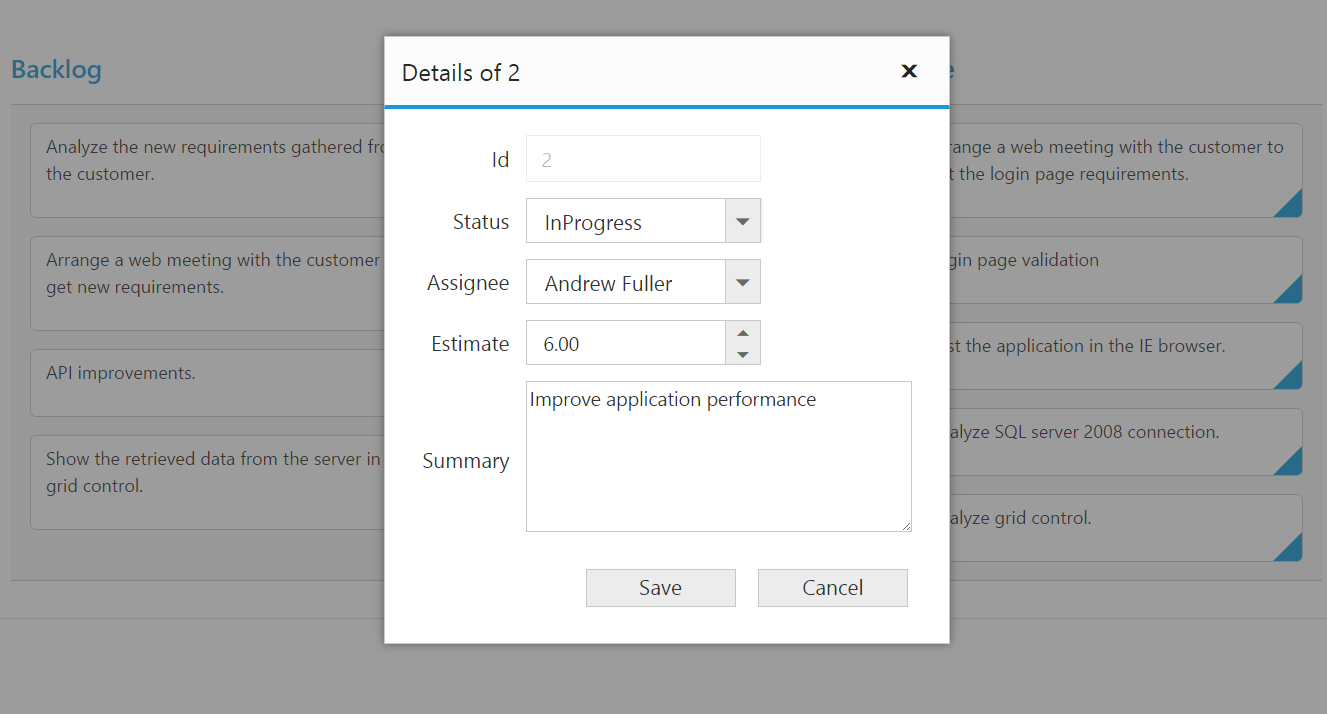Expand the Assignee dropdown arrow
The width and height of the screenshot is (1327, 714).
(x=742, y=283)
